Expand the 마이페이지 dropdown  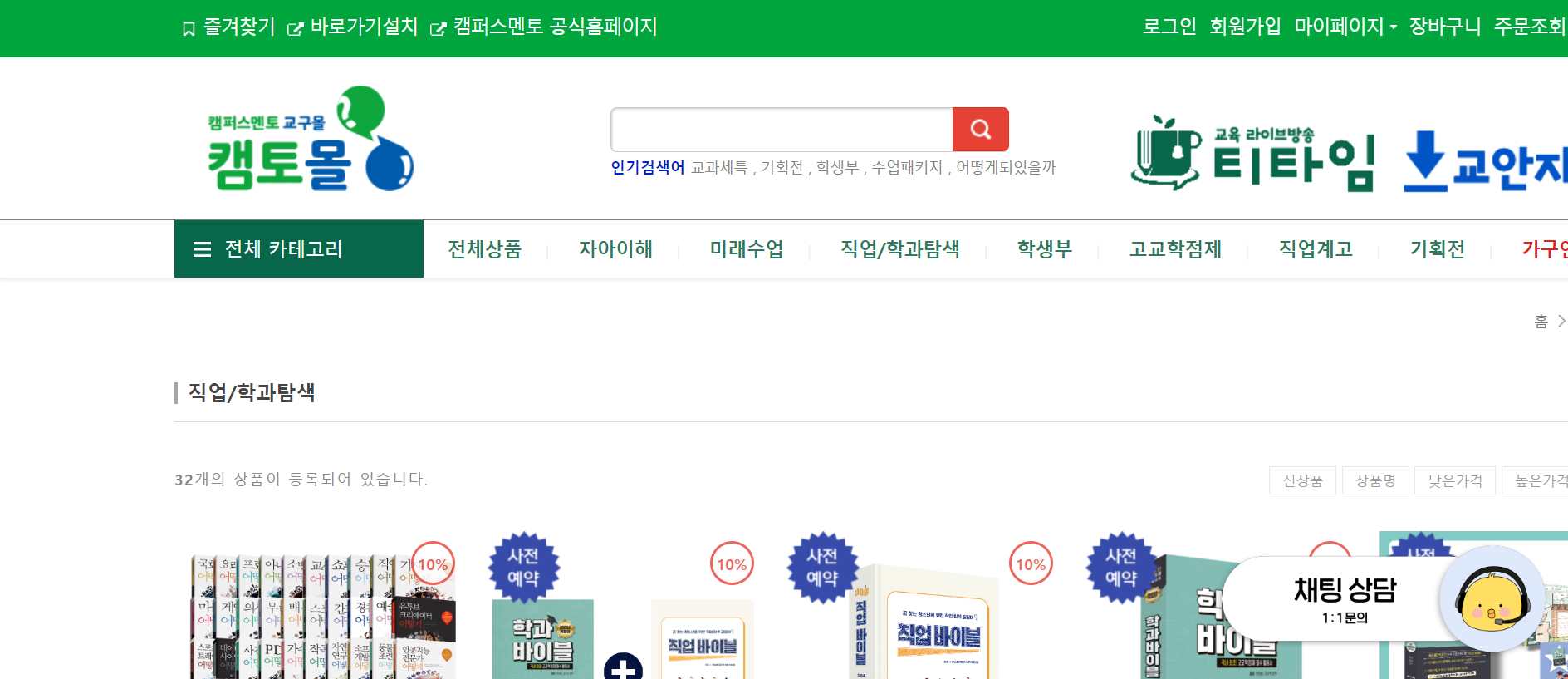(1345, 27)
